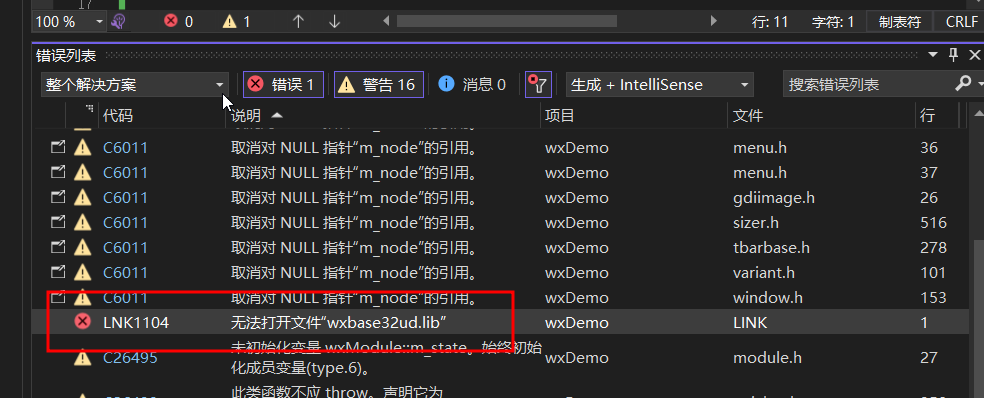
Task: Click in the 搜索错误列表 search field
Action: click(x=866, y=85)
